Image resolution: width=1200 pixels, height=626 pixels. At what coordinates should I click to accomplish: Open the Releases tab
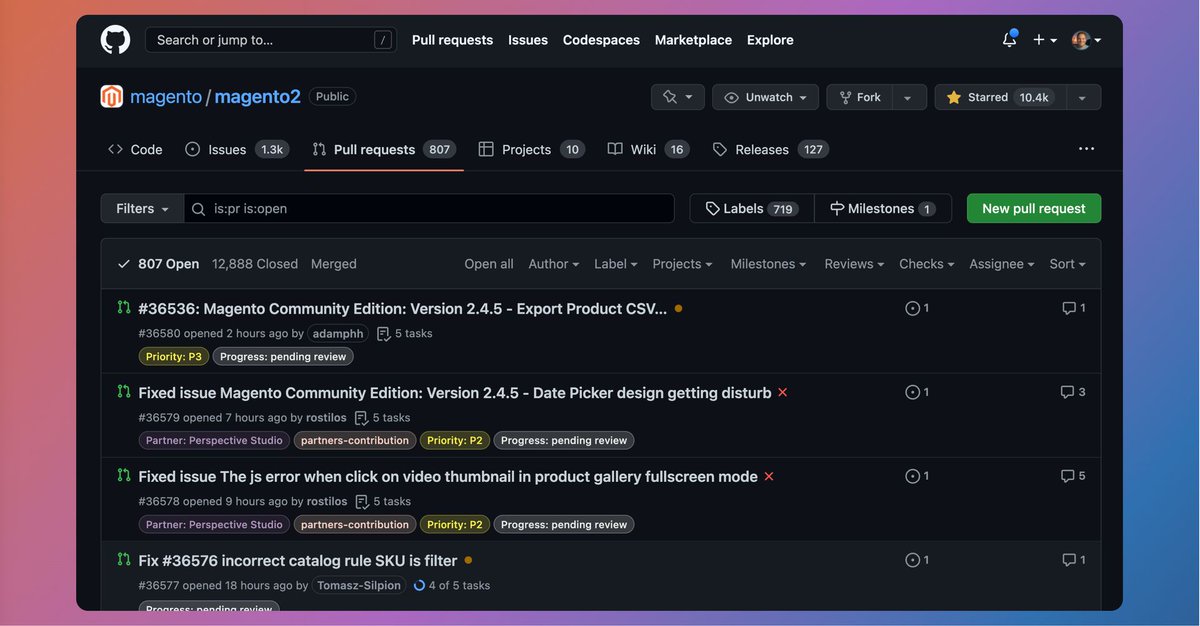pyautogui.click(x=770, y=149)
